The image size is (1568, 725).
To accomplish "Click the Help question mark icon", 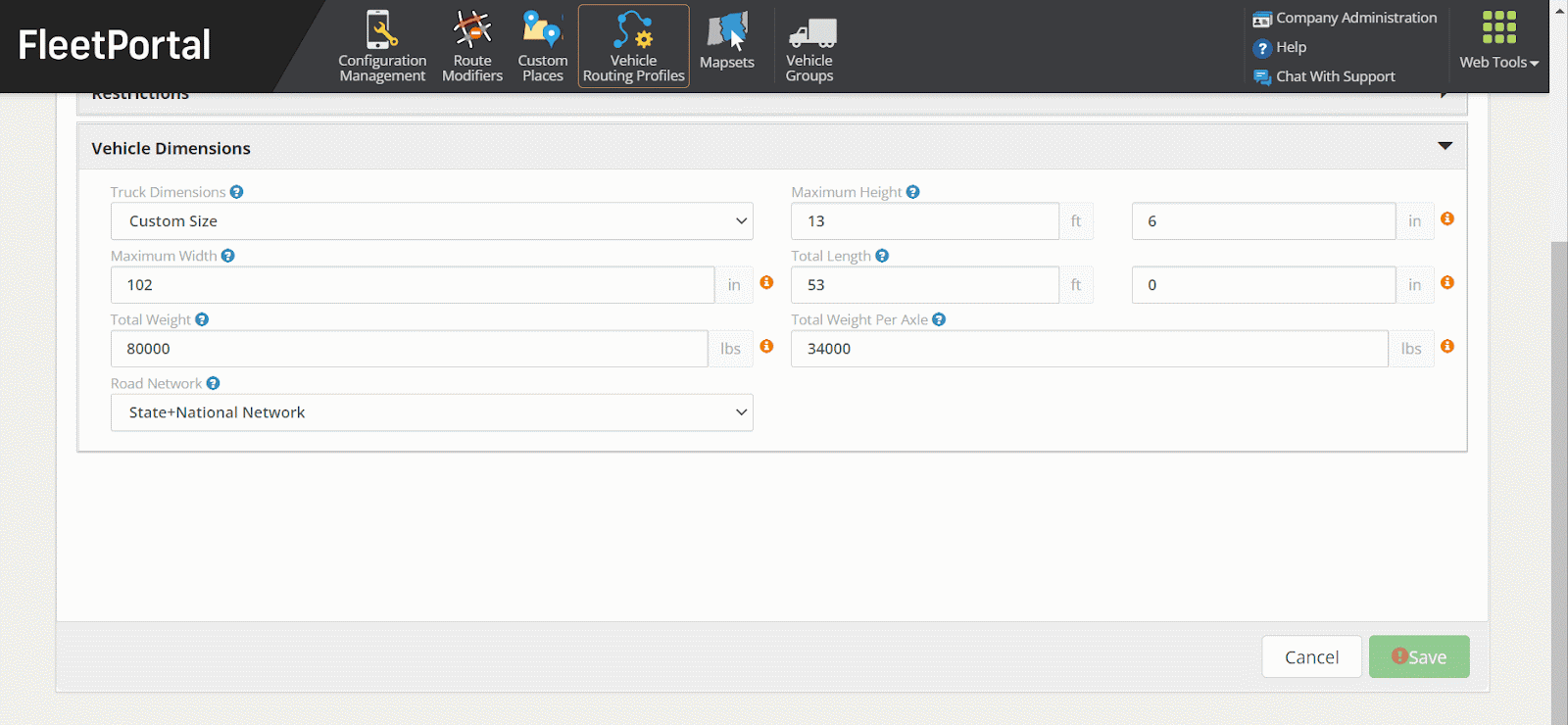I will (x=1262, y=48).
